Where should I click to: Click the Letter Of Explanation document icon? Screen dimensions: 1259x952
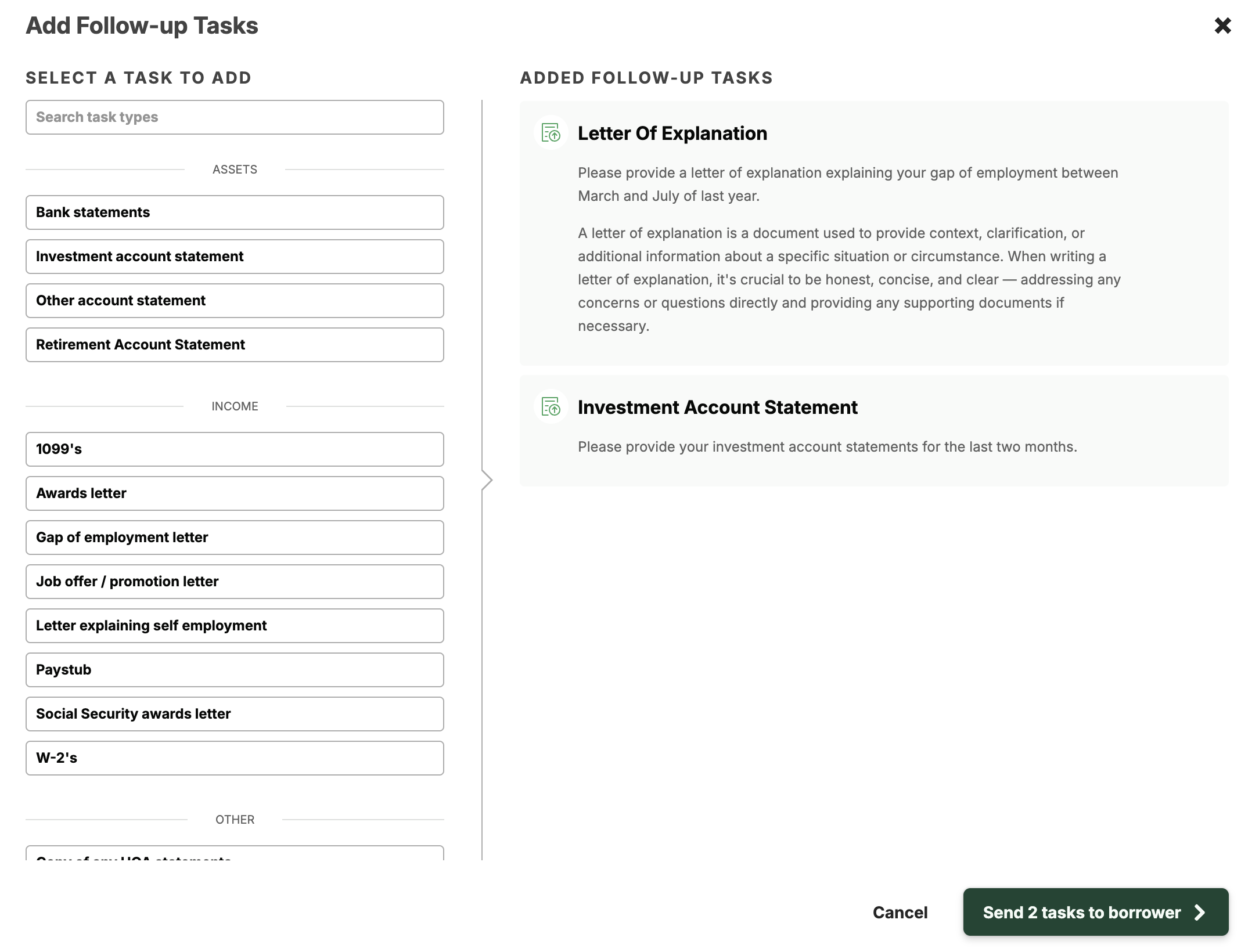click(551, 133)
